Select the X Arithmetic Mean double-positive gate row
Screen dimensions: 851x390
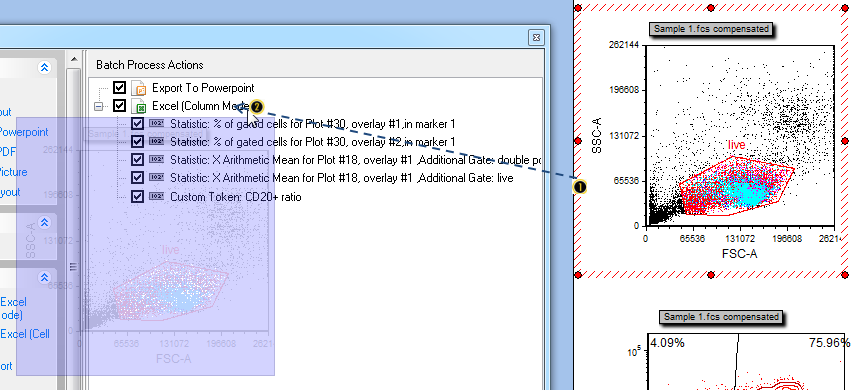coord(355,161)
